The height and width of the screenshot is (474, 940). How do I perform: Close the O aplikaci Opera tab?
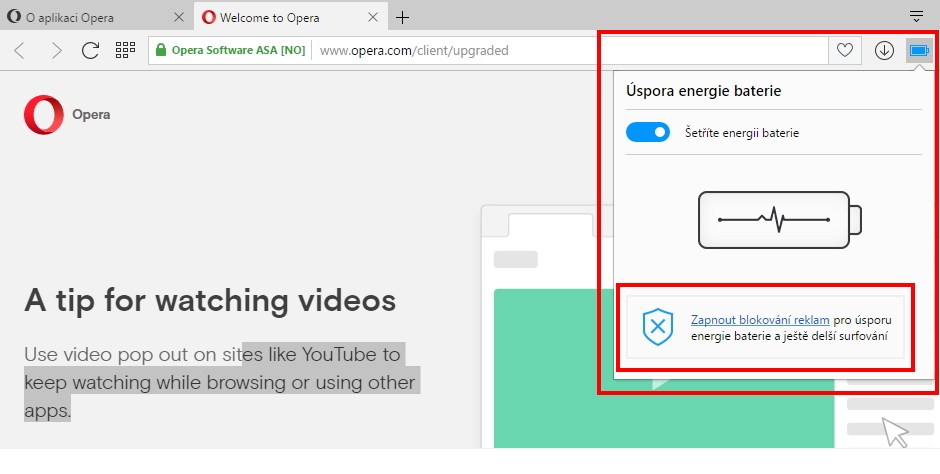coord(179,17)
